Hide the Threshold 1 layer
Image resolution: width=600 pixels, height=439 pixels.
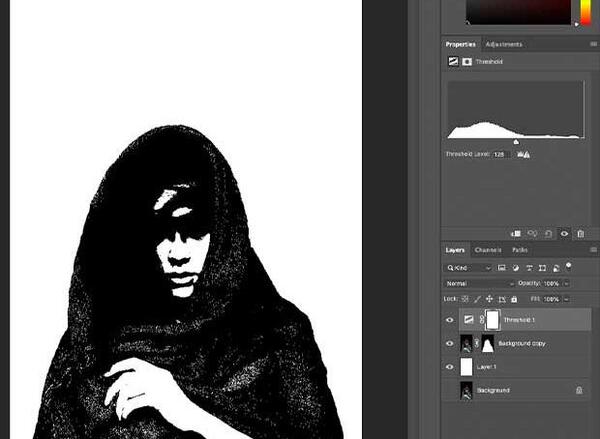coord(450,320)
